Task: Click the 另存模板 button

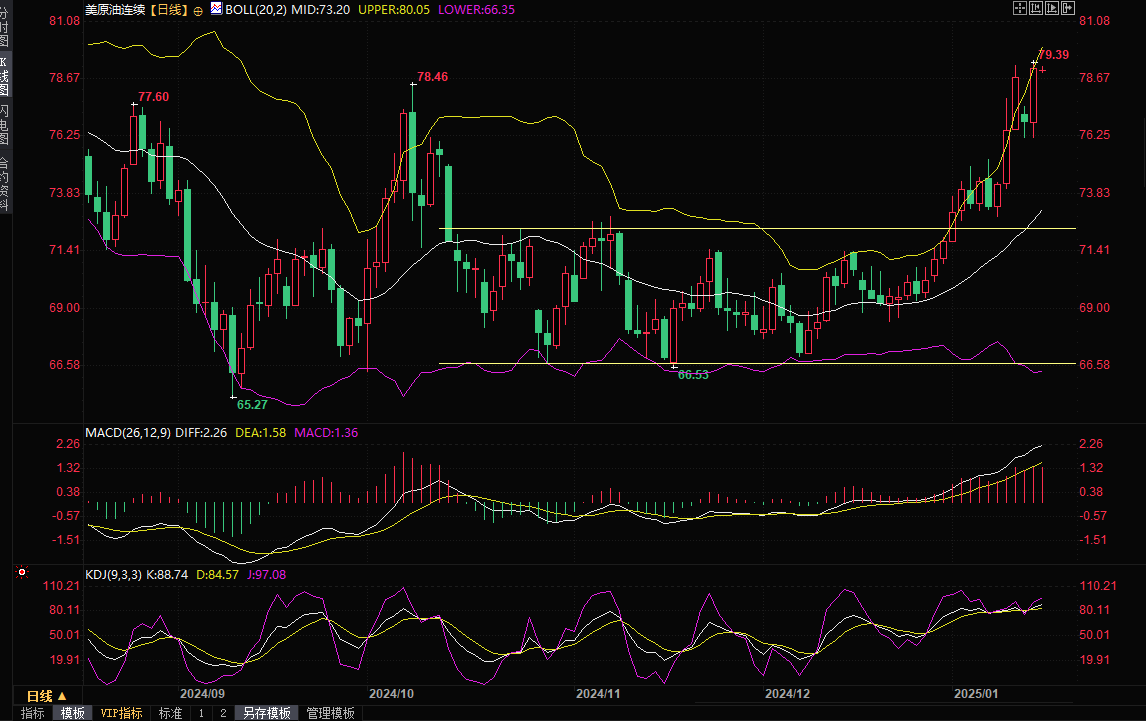Action: point(267,713)
